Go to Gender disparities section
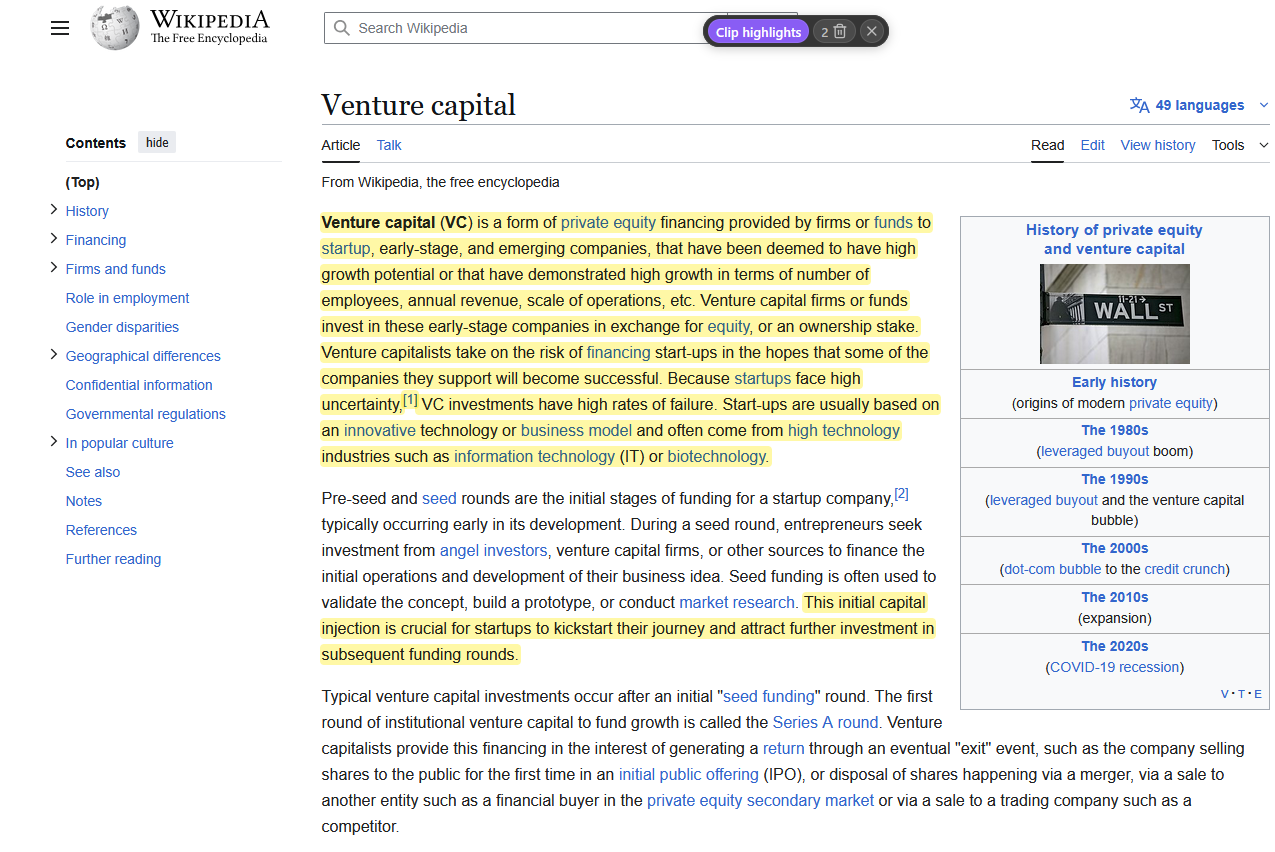The height and width of the screenshot is (852, 1275). 122,327
